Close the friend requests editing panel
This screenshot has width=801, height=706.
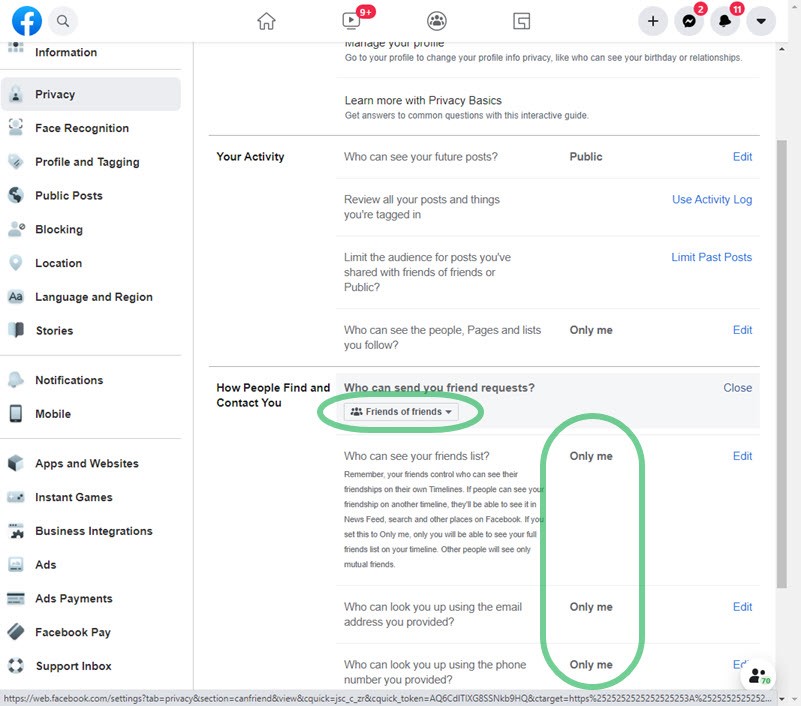[x=737, y=388]
